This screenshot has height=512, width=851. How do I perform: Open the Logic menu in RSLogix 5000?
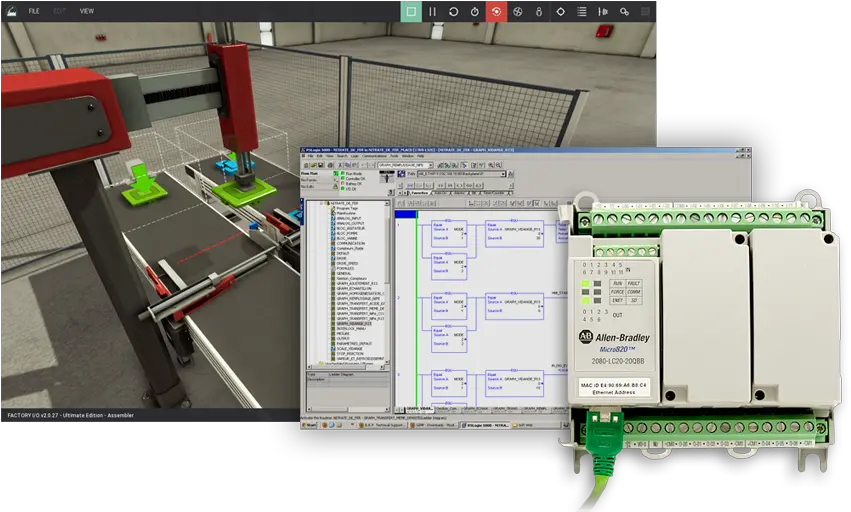(x=354, y=156)
